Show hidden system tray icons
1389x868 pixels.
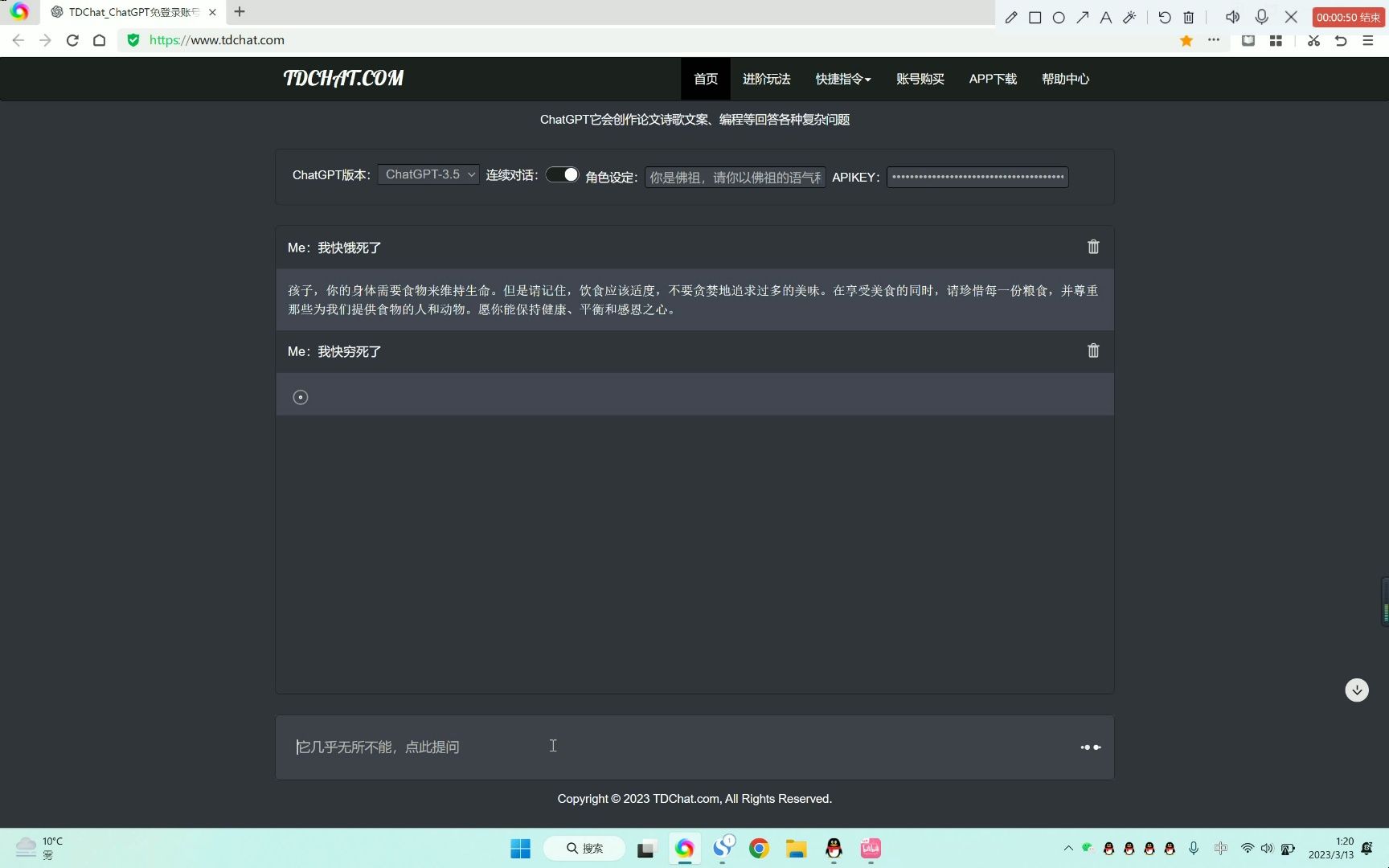(1068, 848)
